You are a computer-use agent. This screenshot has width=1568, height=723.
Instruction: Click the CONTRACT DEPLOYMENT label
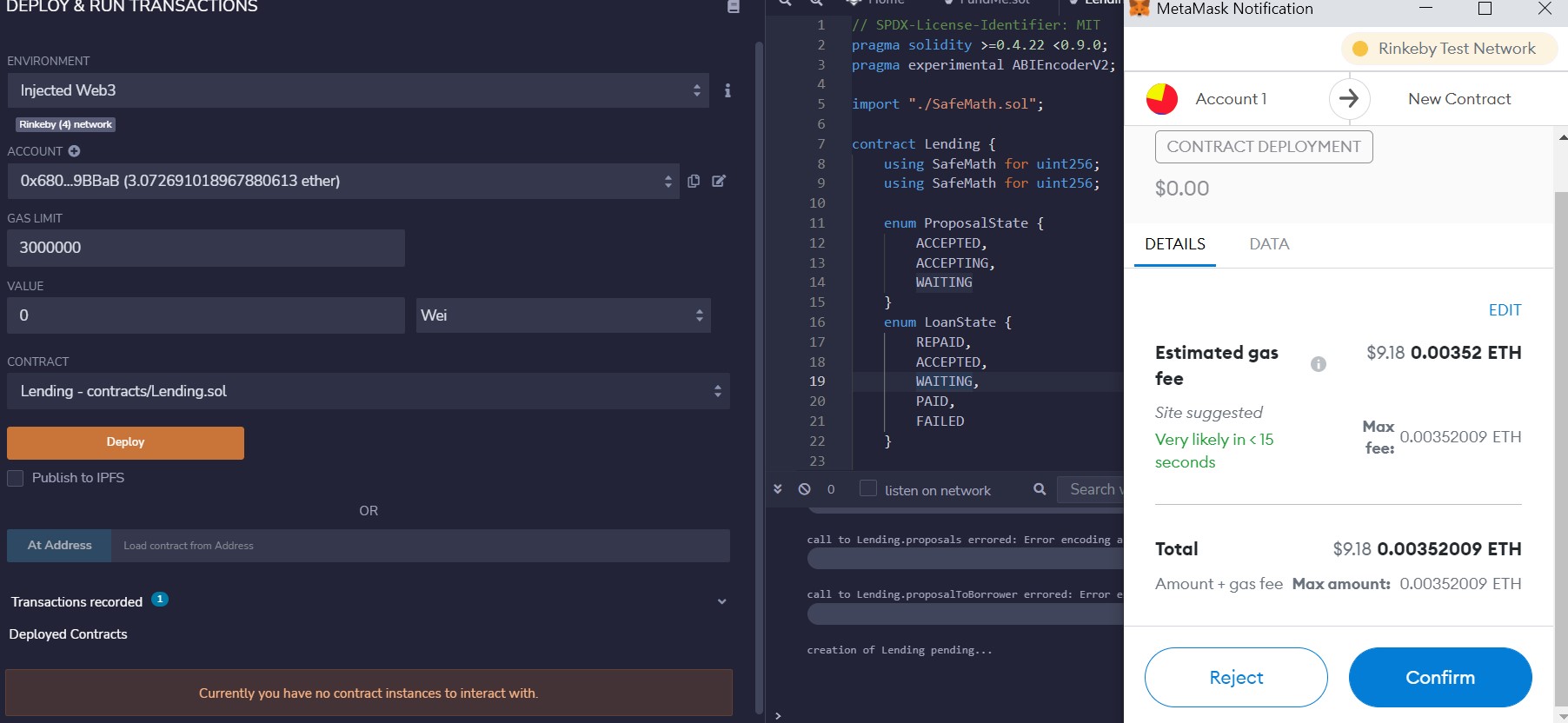click(x=1264, y=147)
